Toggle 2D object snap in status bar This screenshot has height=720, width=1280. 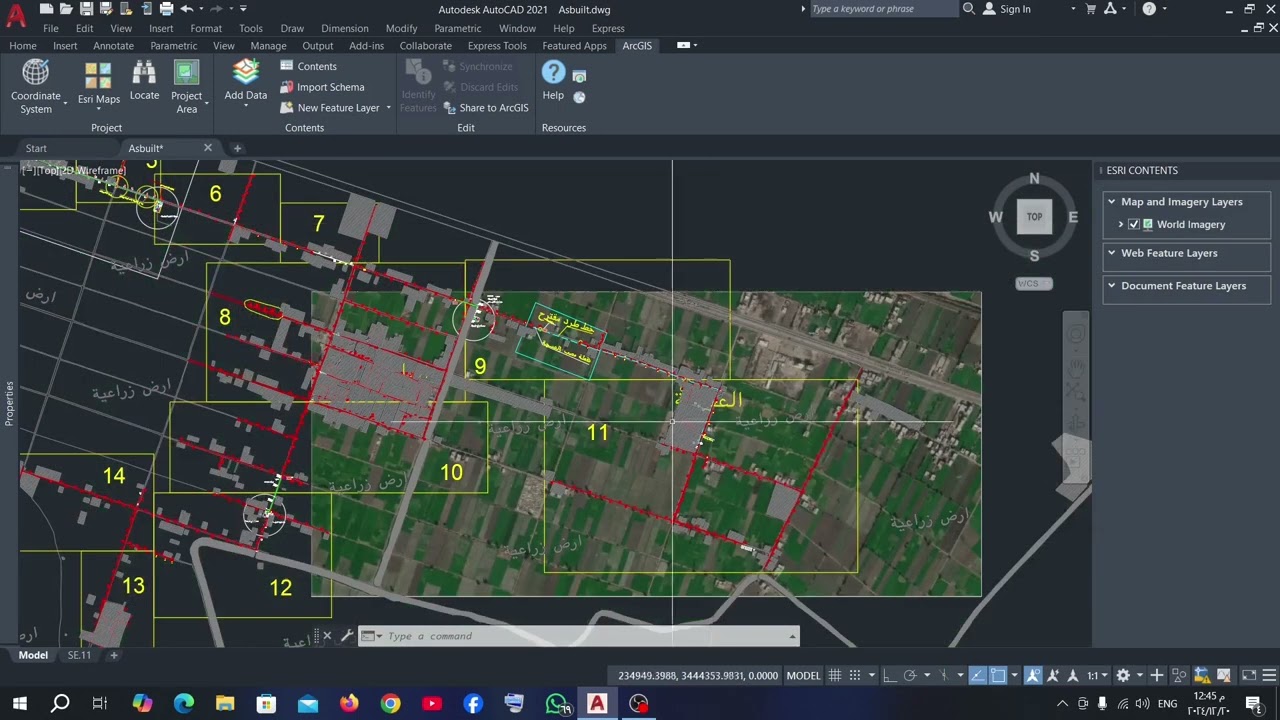coord(998,675)
